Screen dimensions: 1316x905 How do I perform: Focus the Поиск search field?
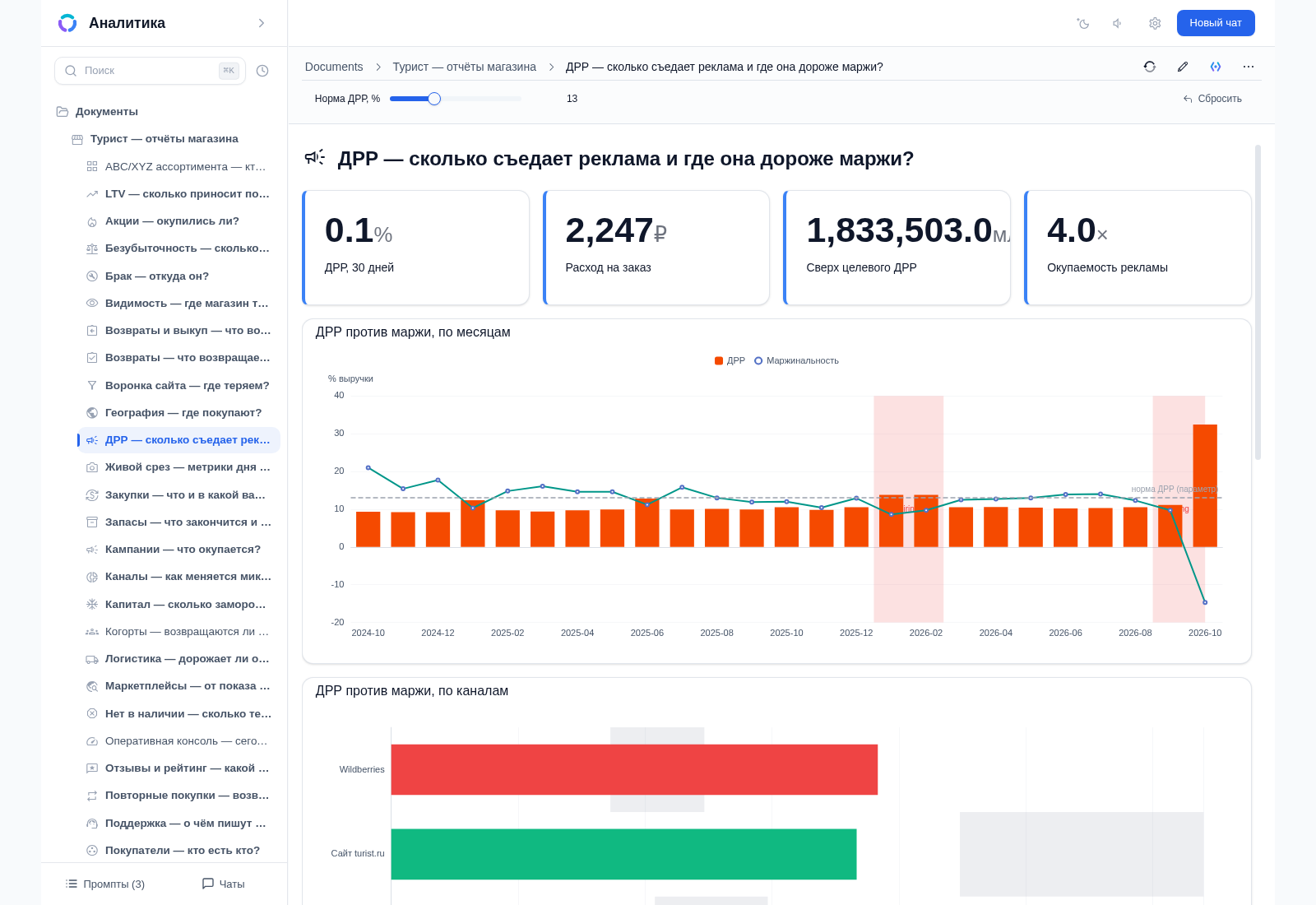tap(150, 71)
